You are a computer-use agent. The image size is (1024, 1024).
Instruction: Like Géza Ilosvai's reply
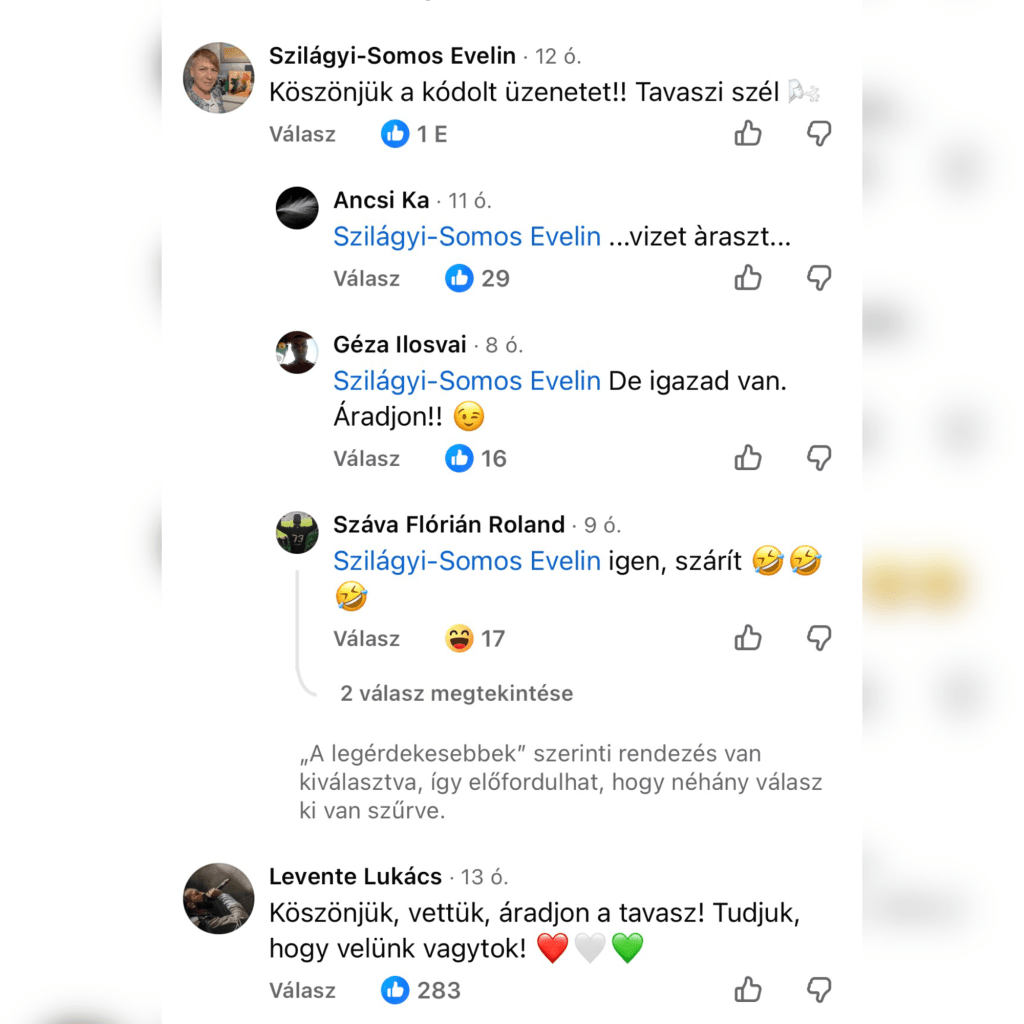coord(748,458)
